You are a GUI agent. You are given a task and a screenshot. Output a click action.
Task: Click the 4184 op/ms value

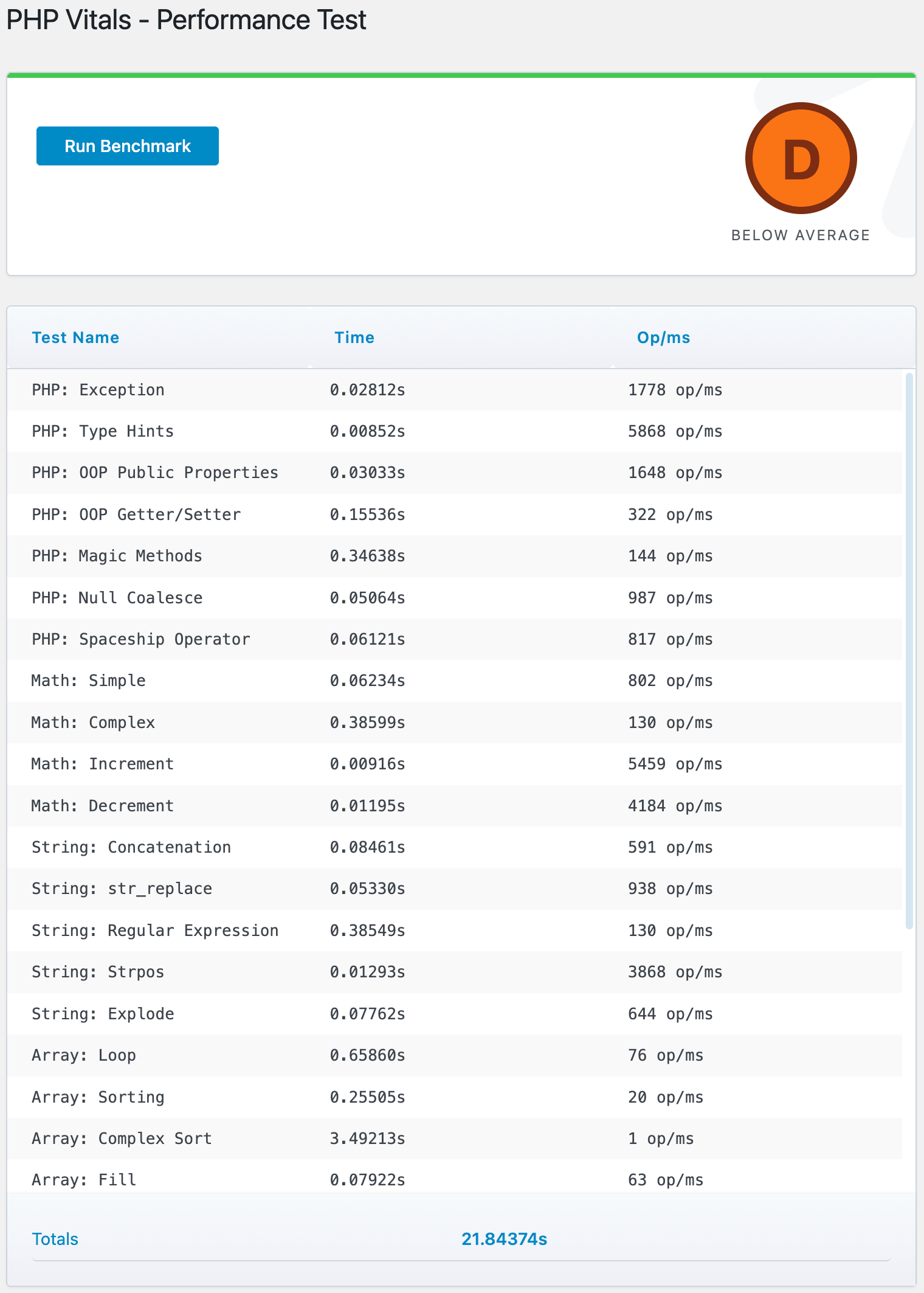click(675, 806)
